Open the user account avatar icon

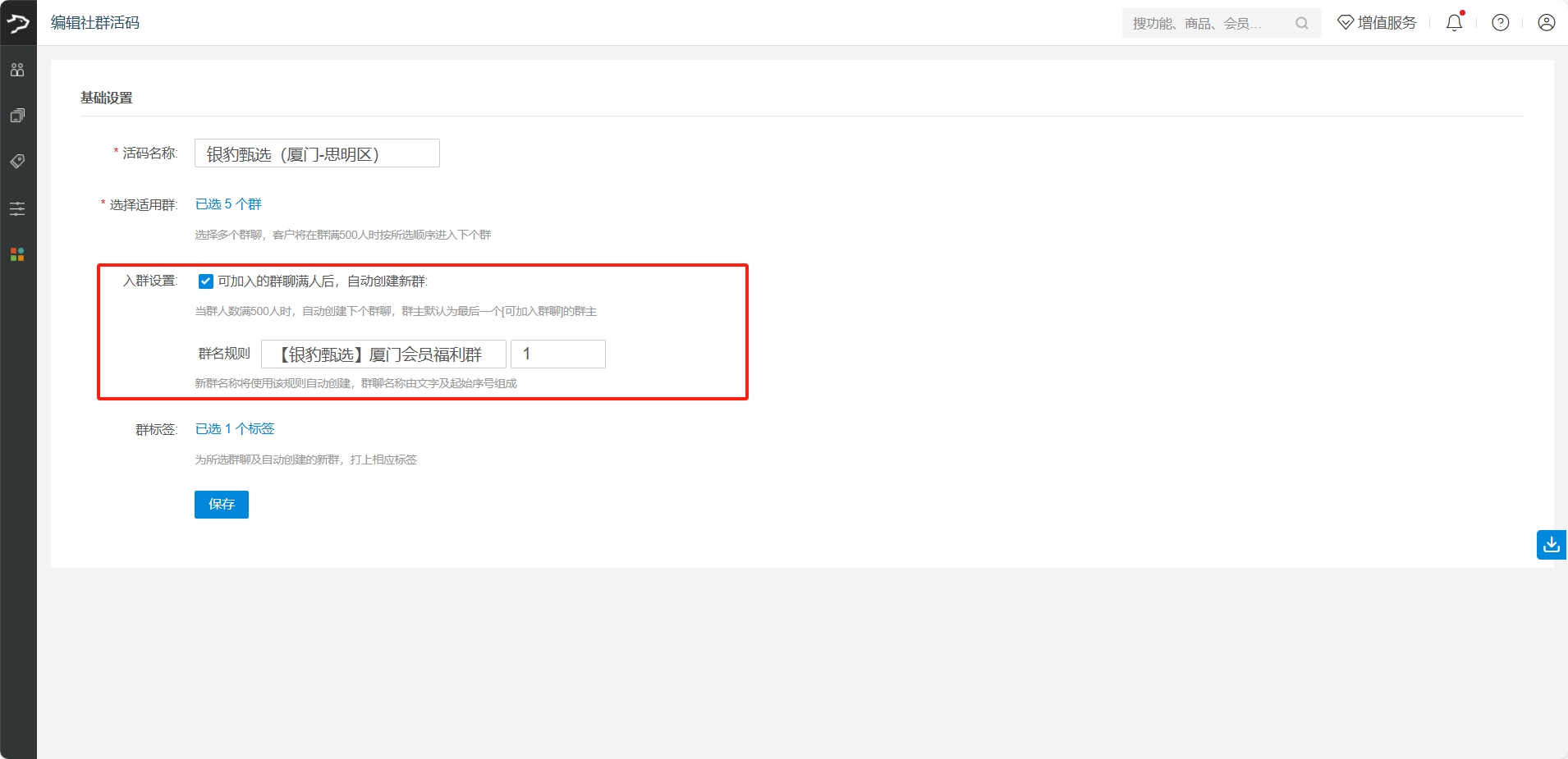click(1546, 23)
